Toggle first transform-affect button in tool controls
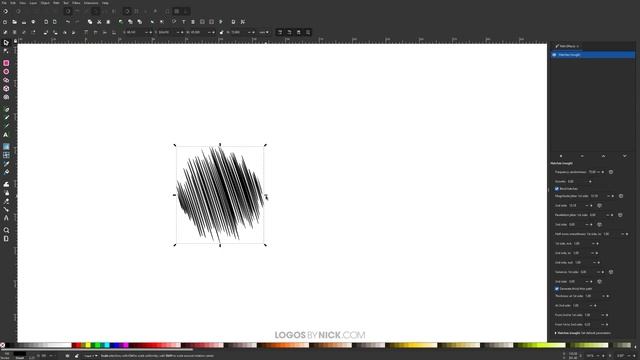Viewport: 640px width, 360px height. coord(280,32)
